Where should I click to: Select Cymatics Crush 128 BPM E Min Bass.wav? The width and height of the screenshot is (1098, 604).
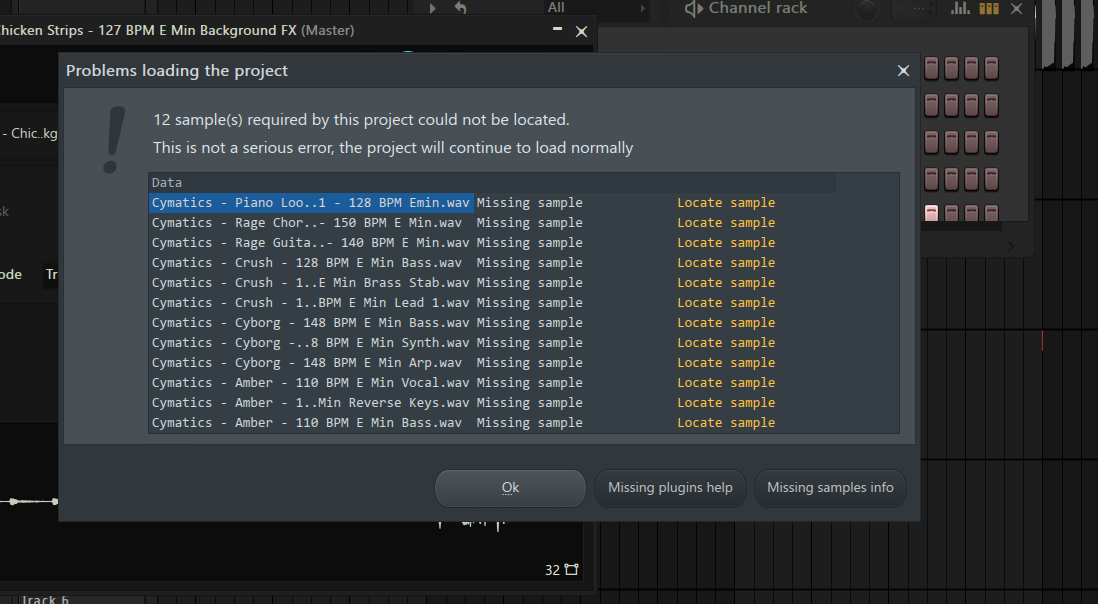click(307, 262)
